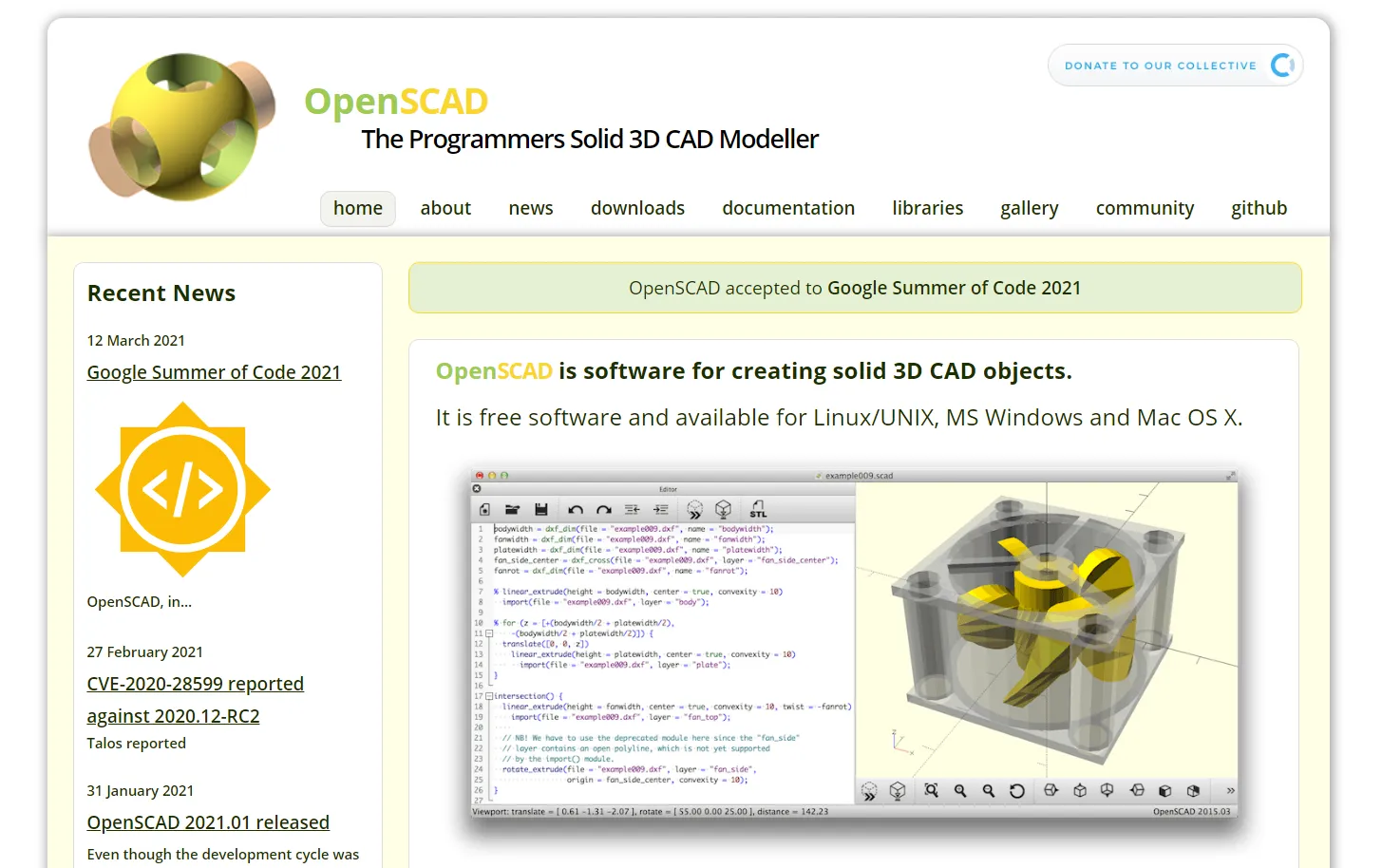Click the Open file folder icon
Image resolution: width=1382 pixels, height=868 pixels.
pos(512,510)
